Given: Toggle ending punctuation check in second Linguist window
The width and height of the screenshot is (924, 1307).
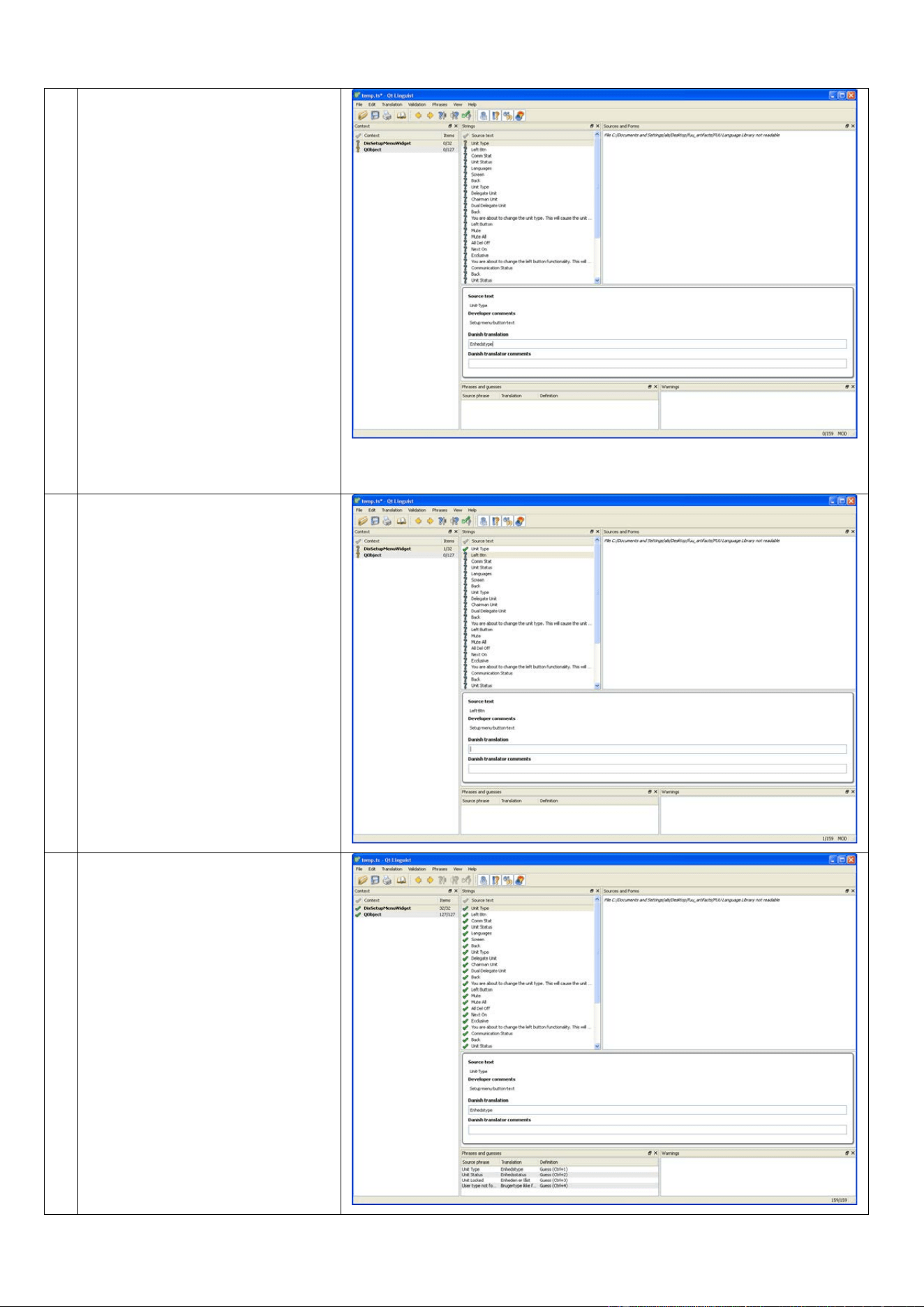Looking at the screenshot, I should click(x=495, y=521).
